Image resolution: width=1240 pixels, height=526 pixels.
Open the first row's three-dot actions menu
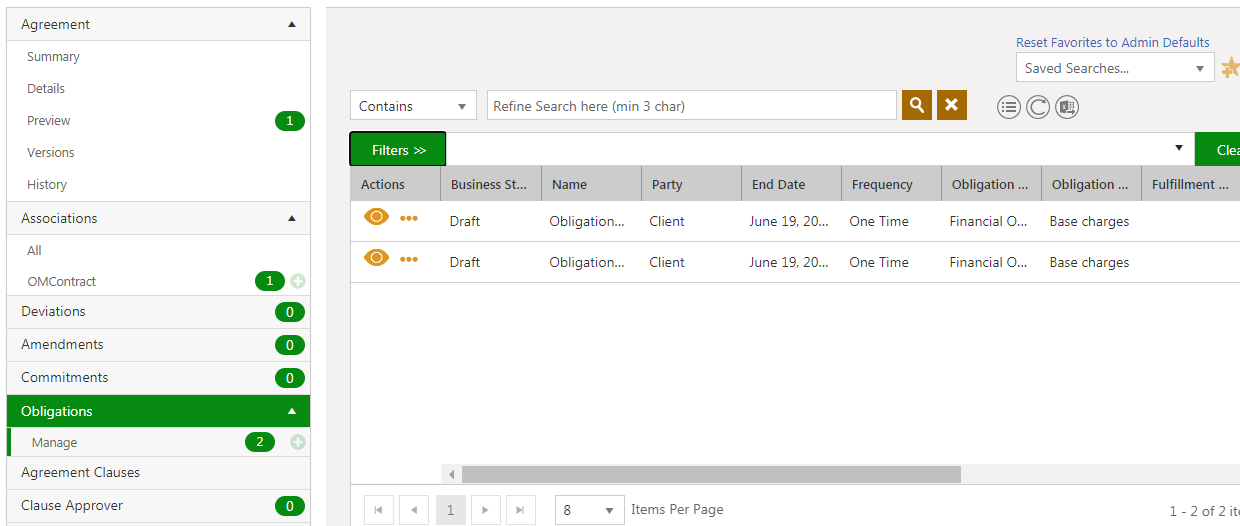pos(409,219)
